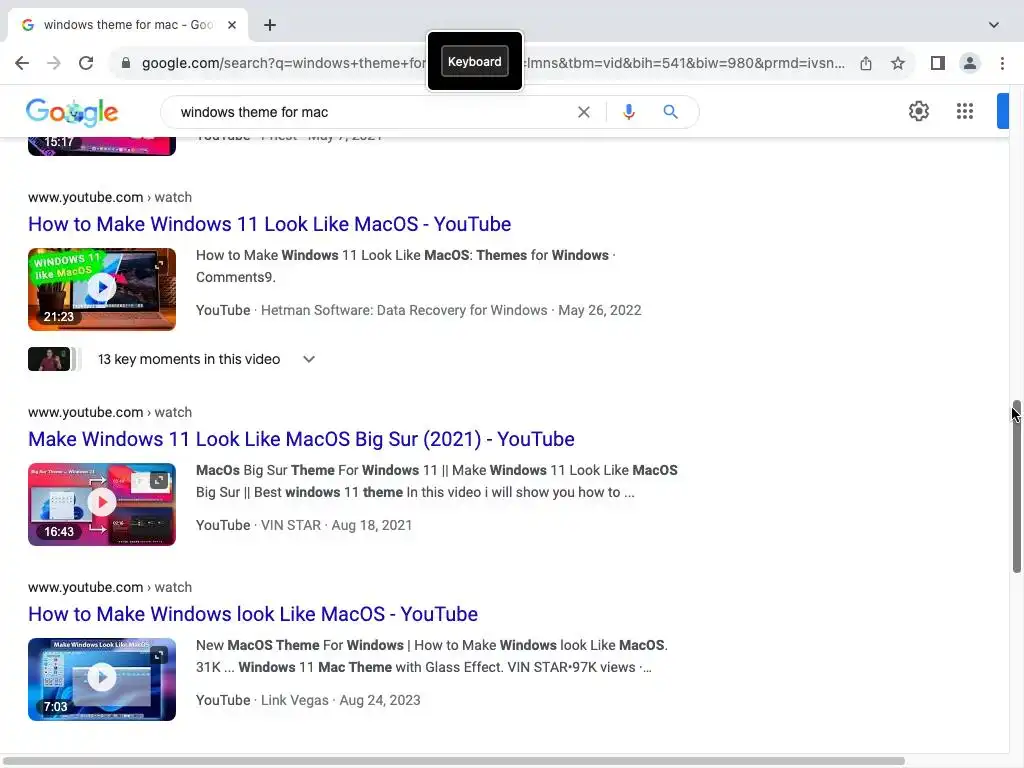Click 'Link Vegas · Aug 24, 2023' text
1024x768 pixels.
tap(340, 700)
